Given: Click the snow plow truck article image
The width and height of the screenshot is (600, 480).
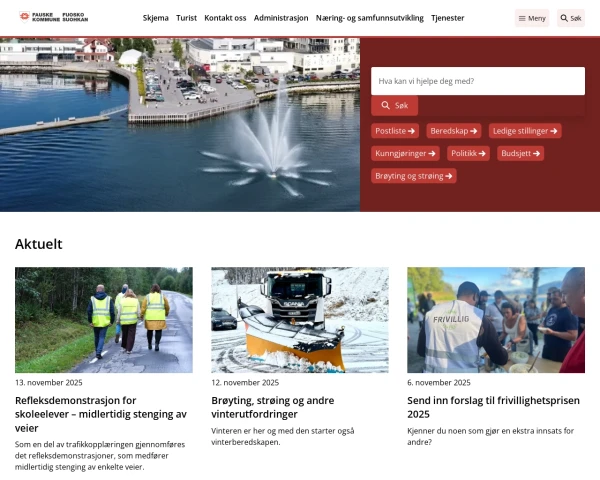Looking at the screenshot, I should (x=300, y=320).
